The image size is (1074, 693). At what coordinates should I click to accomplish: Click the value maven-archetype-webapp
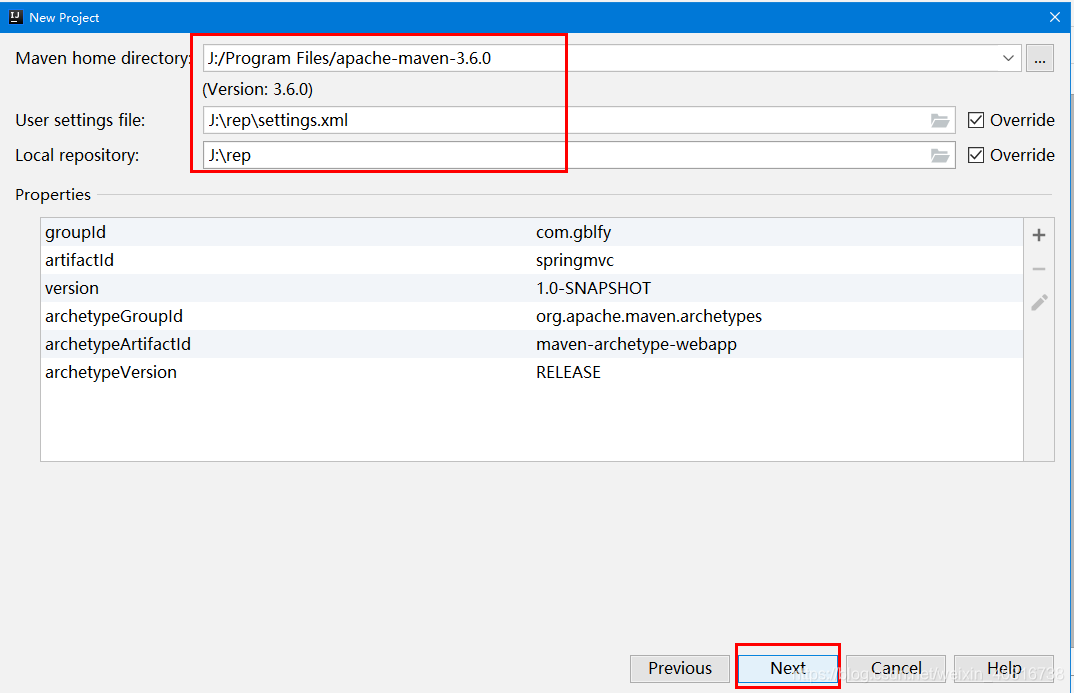coord(636,344)
